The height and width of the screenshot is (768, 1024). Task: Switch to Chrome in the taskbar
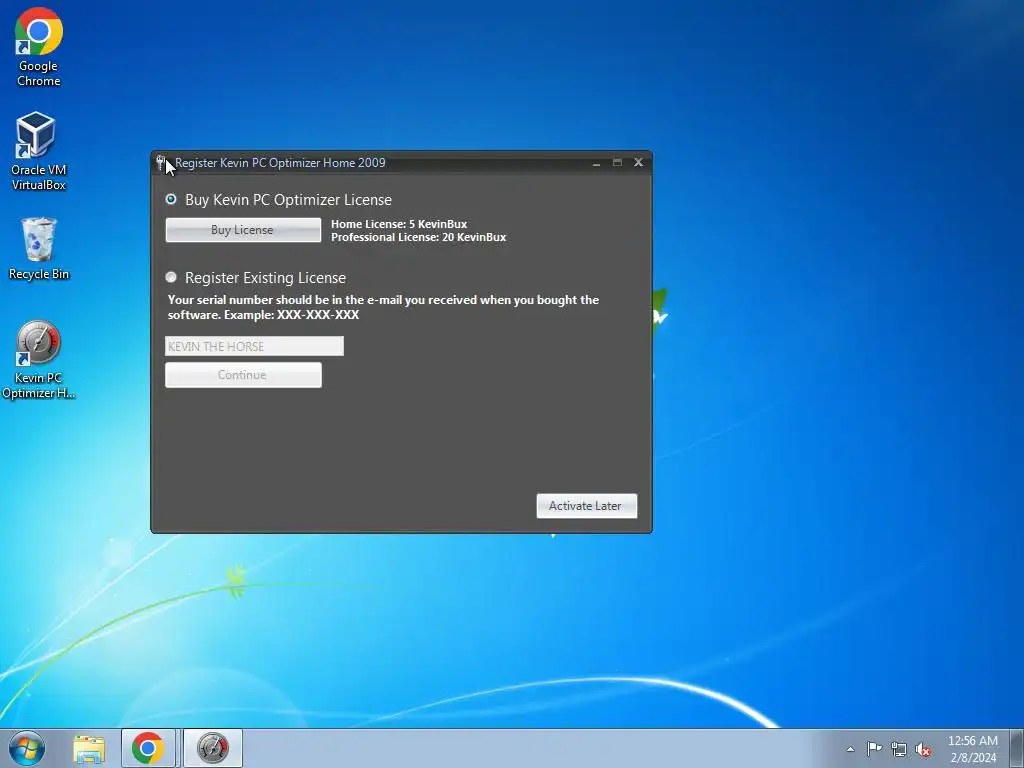148,748
